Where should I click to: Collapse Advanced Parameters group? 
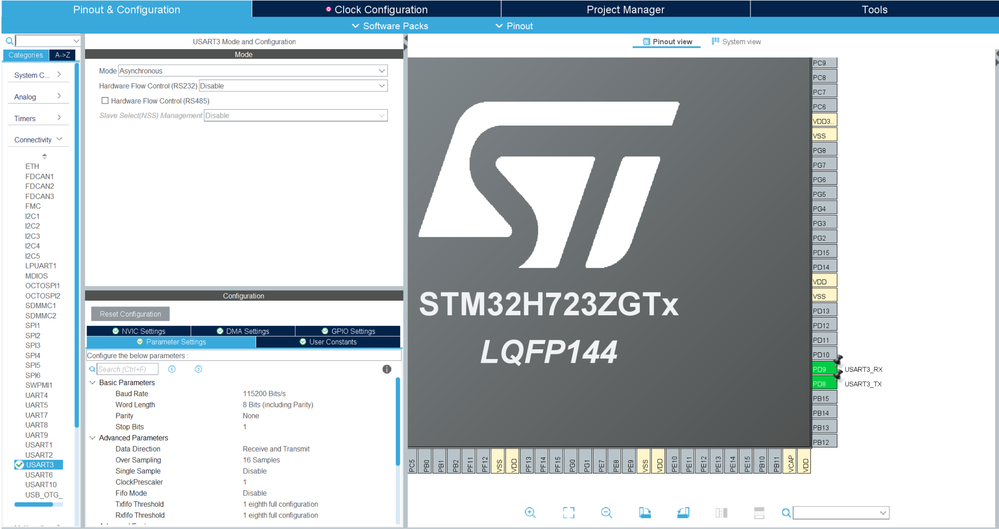click(92, 438)
